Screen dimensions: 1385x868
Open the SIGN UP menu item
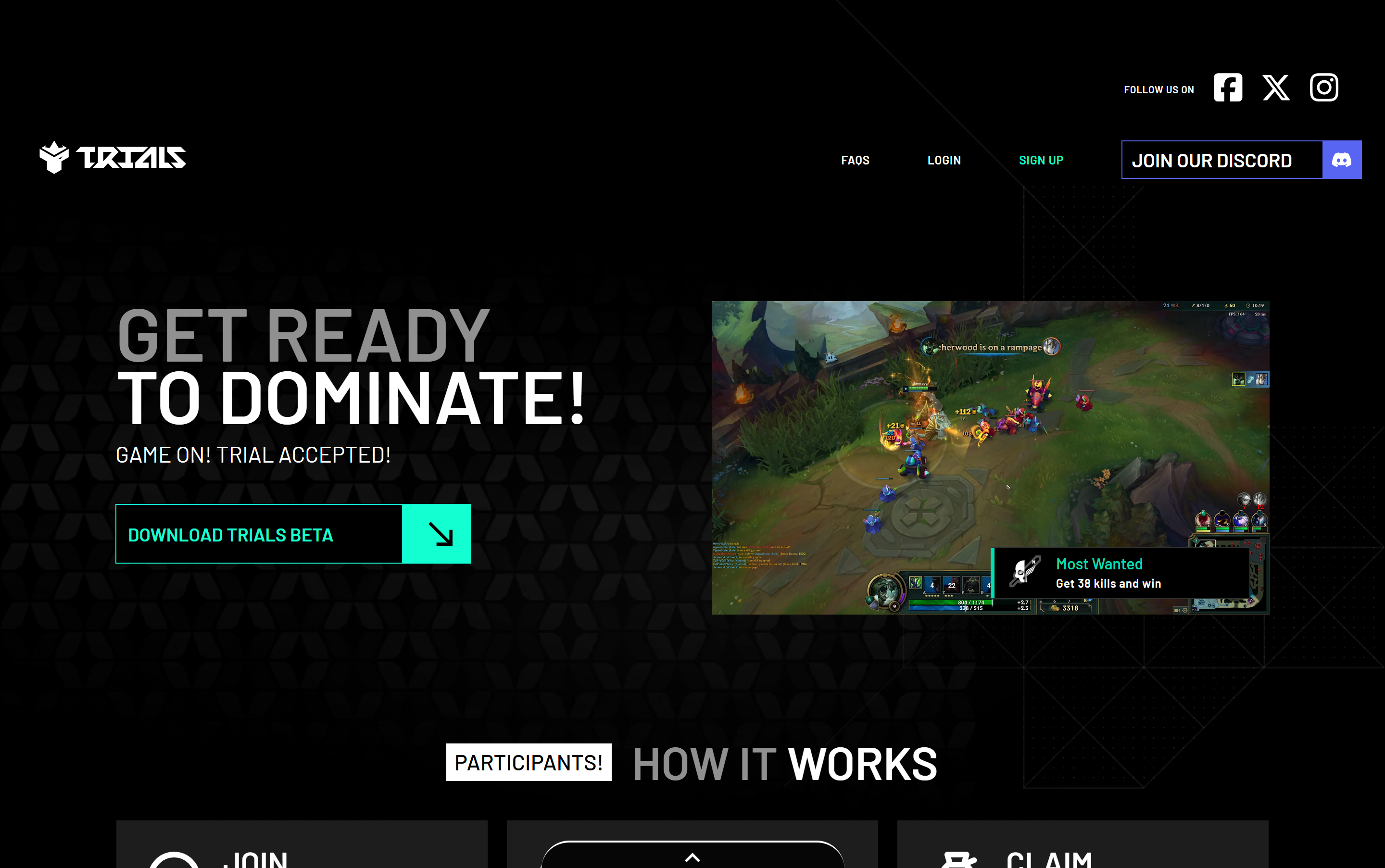pyautogui.click(x=1041, y=160)
